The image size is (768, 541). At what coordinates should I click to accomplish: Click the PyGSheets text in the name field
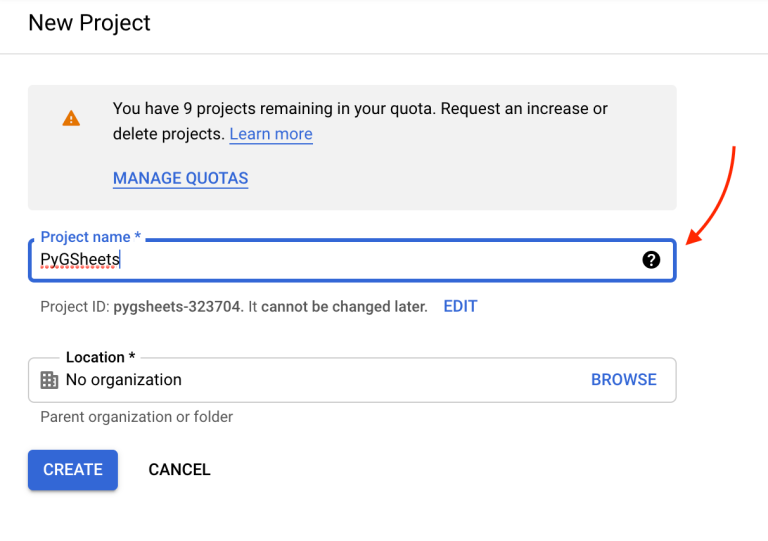coord(80,260)
